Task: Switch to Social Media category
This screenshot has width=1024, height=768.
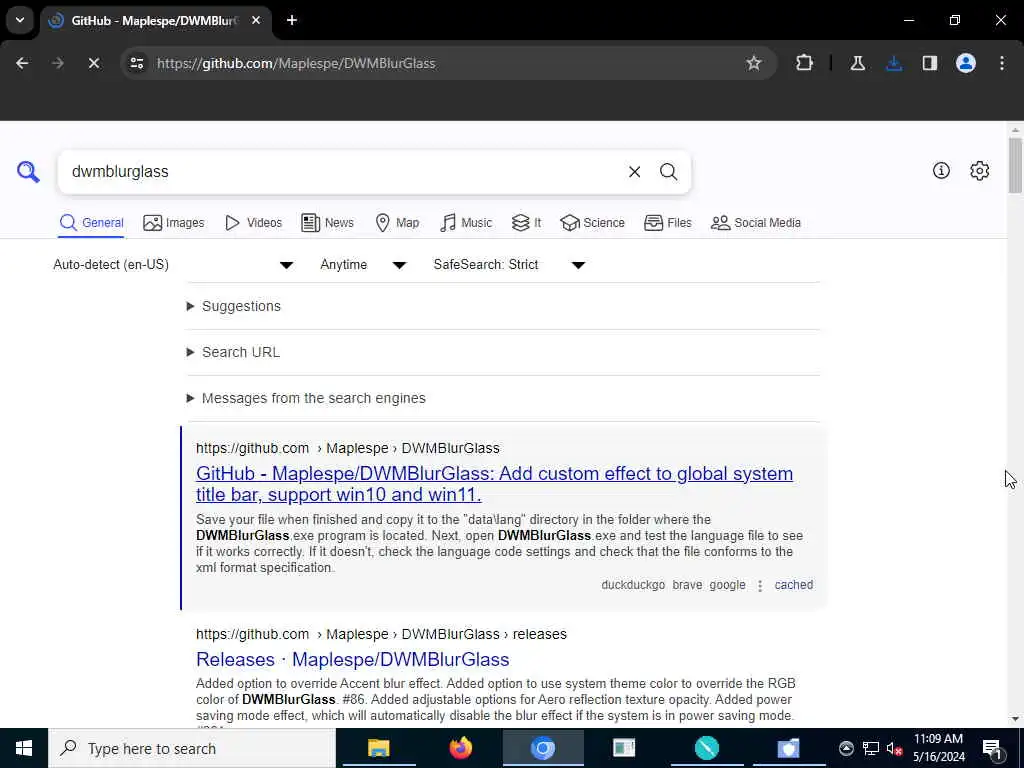Action: tap(756, 223)
